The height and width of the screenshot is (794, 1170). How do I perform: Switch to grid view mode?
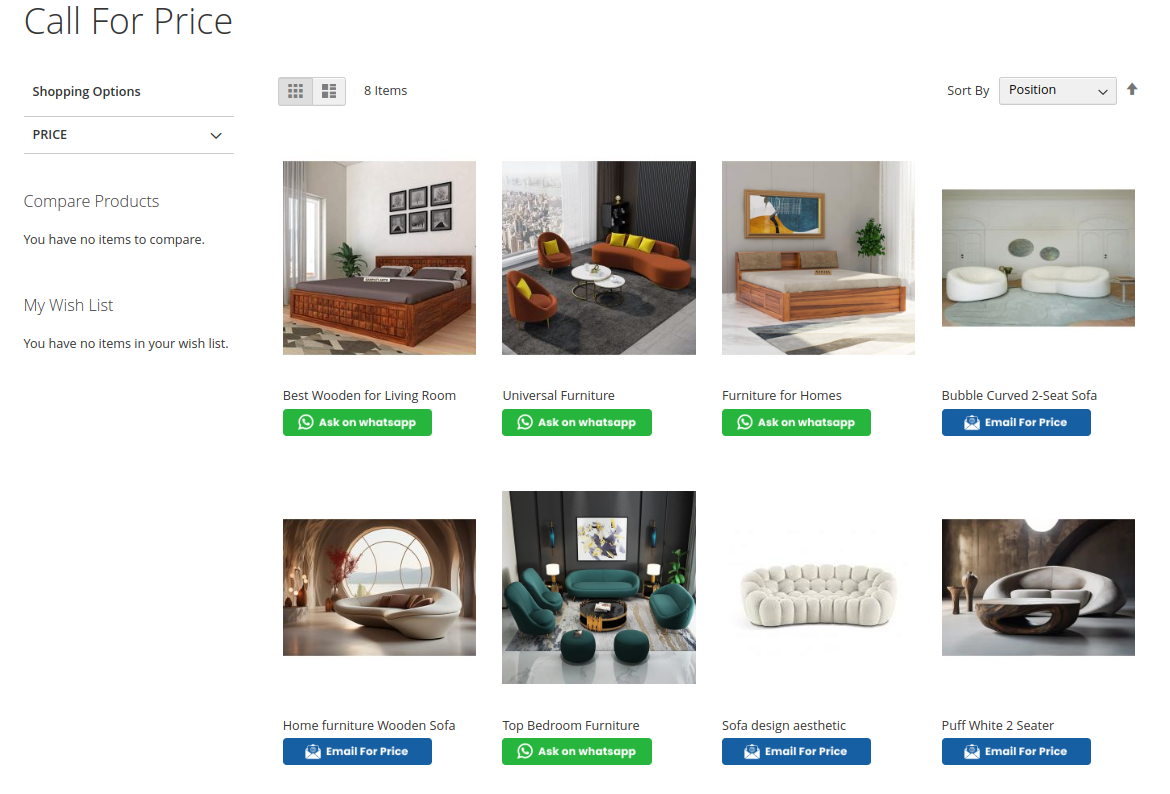pyautogui.click(x=295, y=91)
